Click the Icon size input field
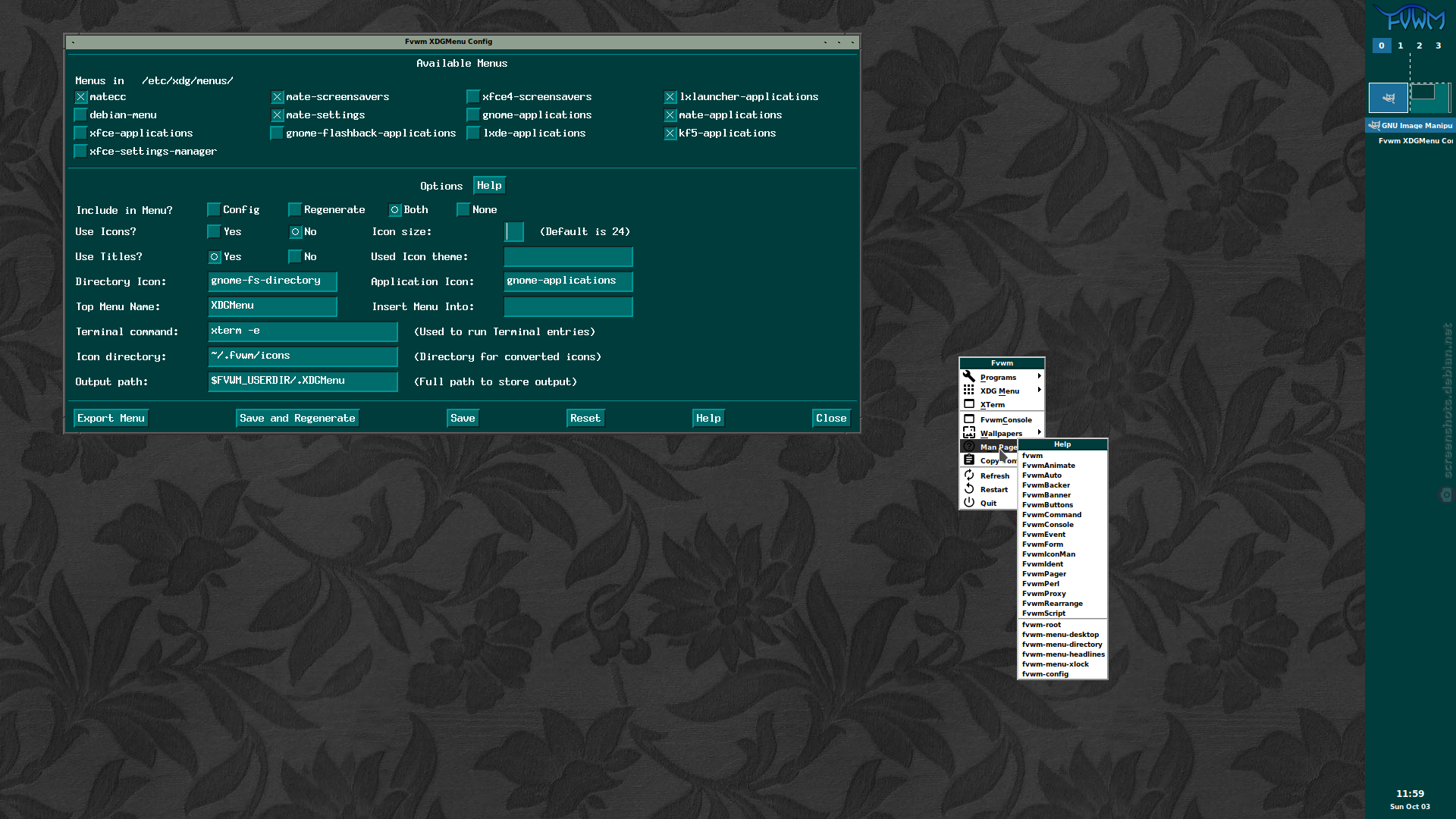This screenshot has height=819, width=1456. [514, 232]
